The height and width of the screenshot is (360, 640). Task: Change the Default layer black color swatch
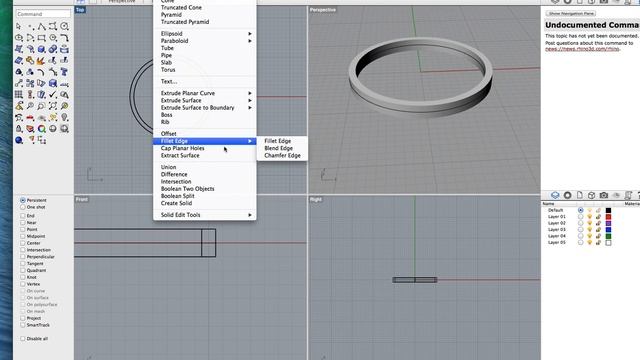point(608,210)
